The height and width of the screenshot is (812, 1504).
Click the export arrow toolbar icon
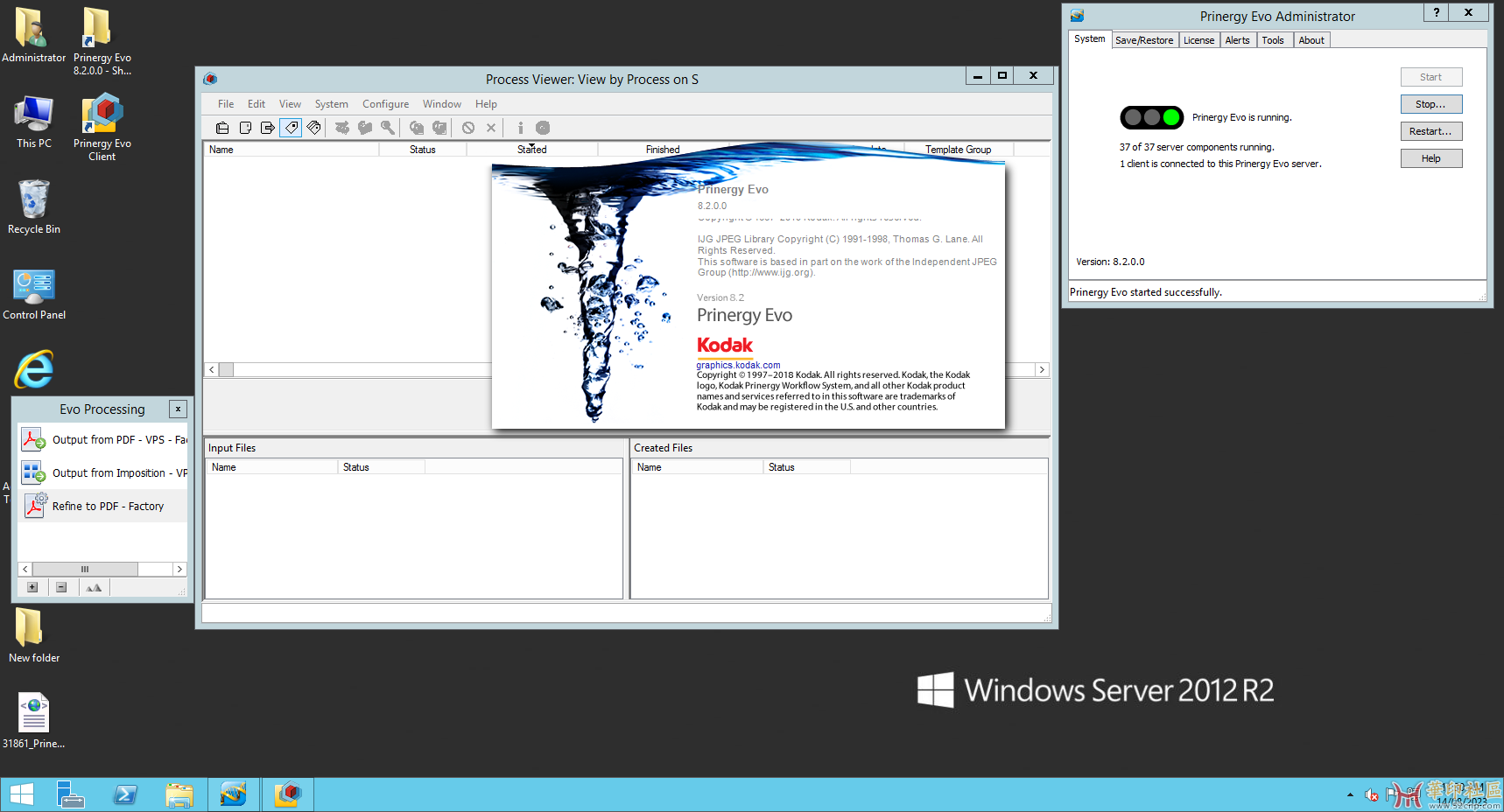click(268, 128)
